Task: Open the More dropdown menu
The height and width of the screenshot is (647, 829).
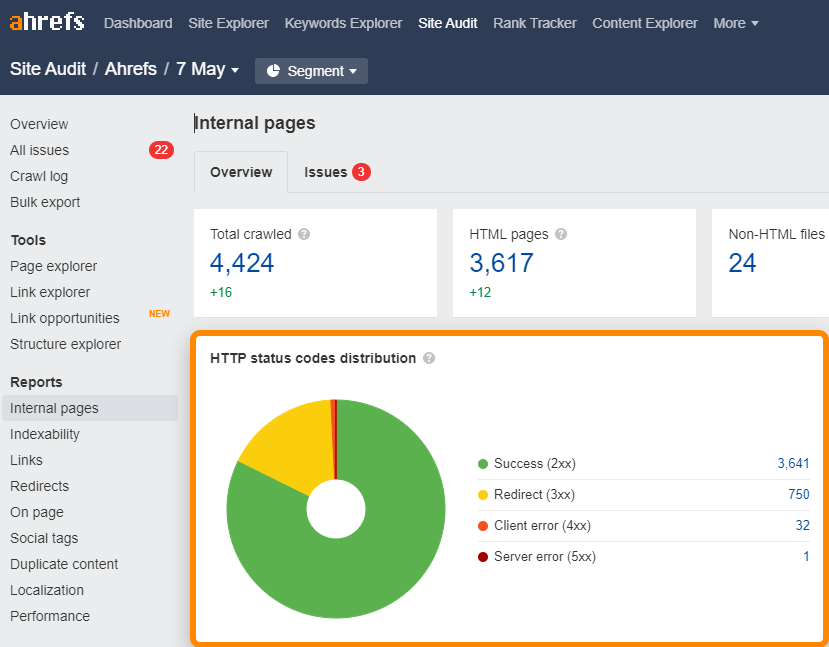Action: [x=735, y=23]
